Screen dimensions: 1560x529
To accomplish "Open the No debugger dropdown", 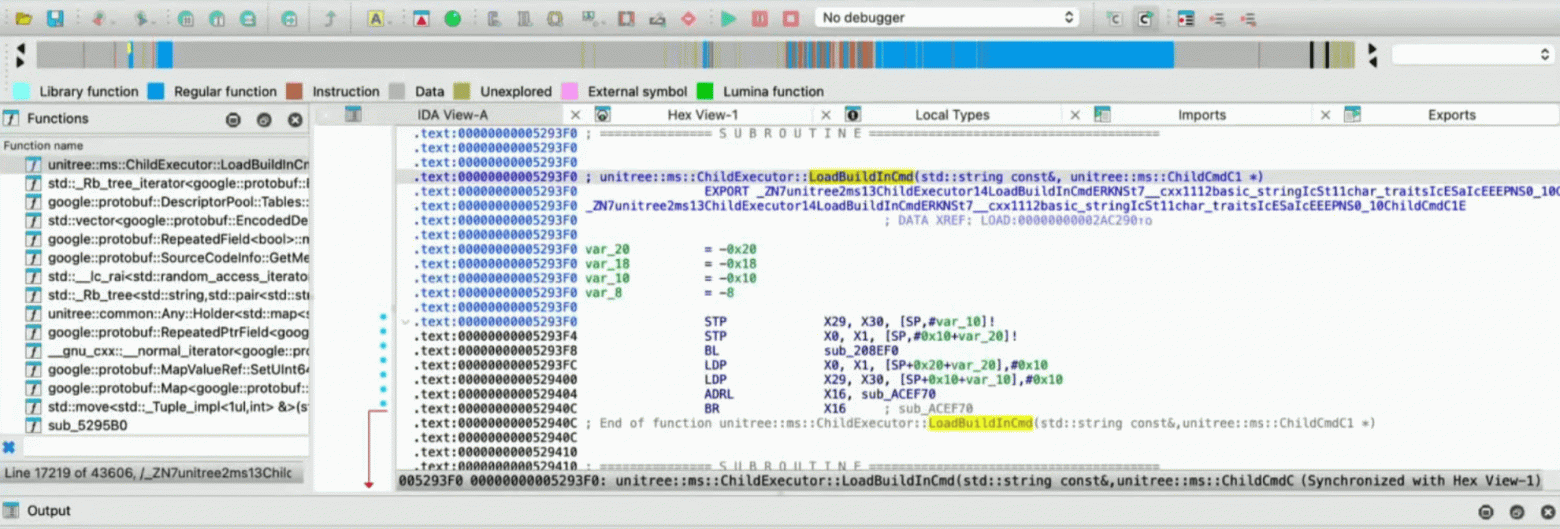I will click(948, 18).
